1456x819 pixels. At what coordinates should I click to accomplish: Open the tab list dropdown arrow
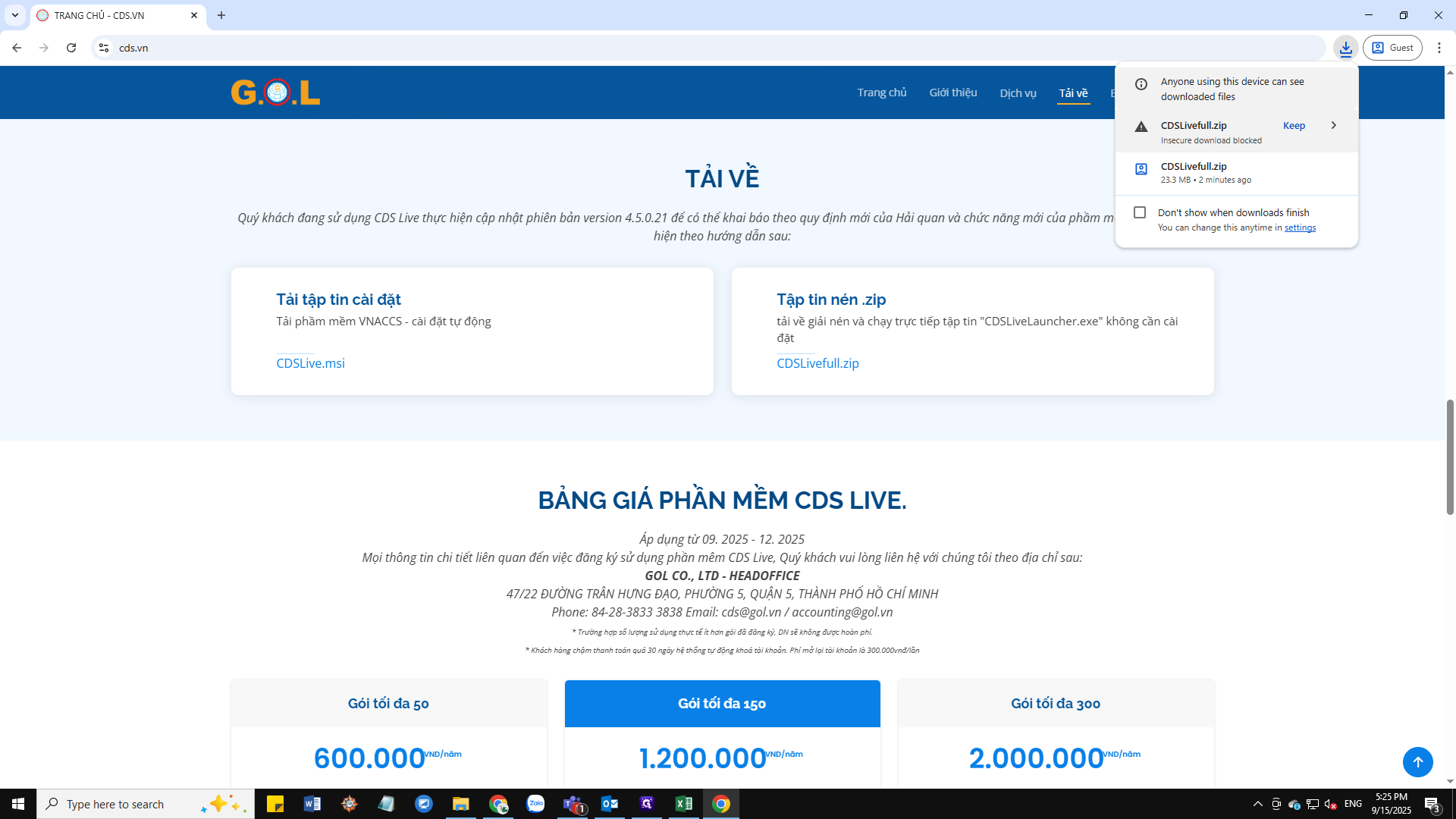pos(14,15)
